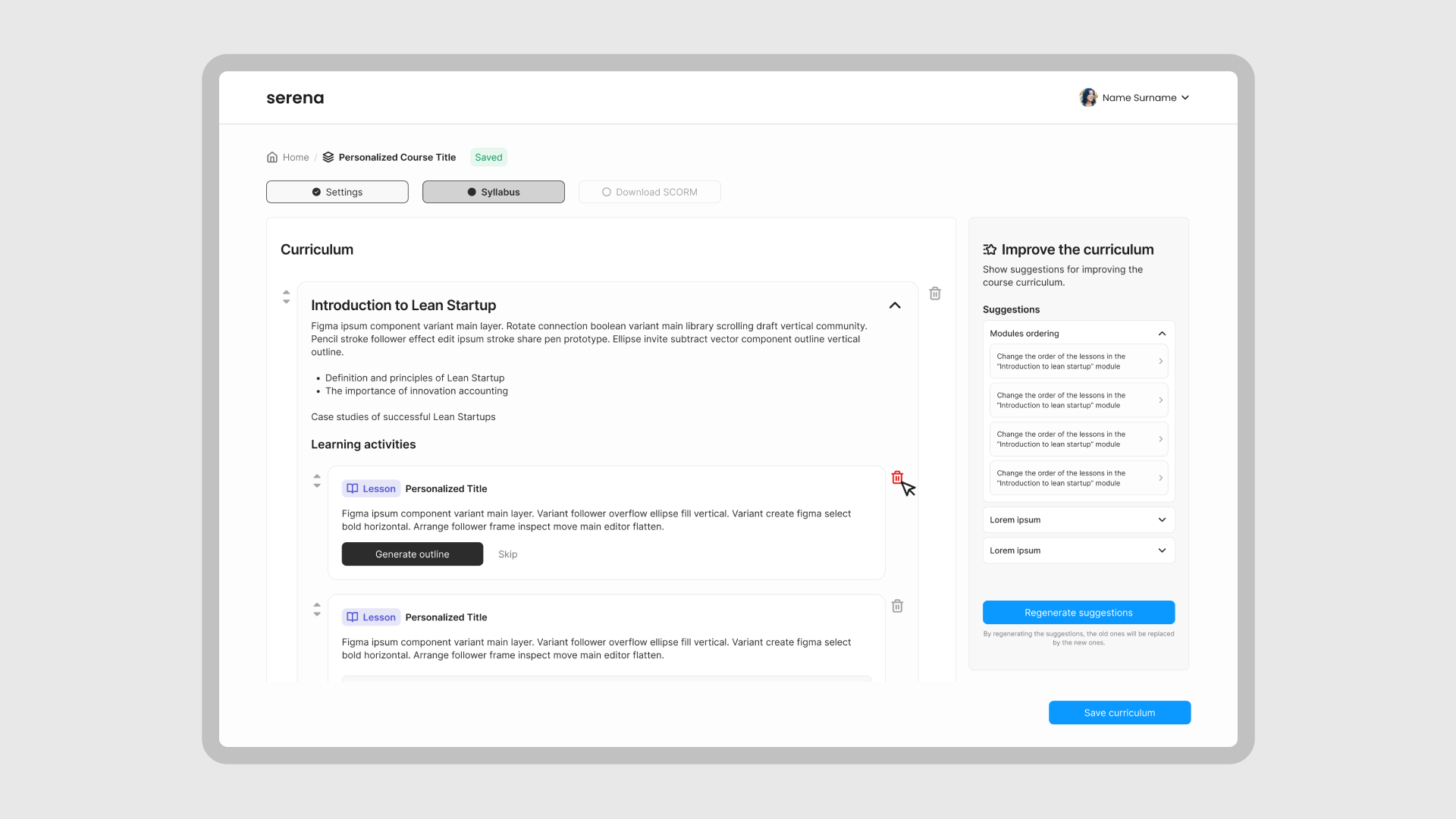
Task: Expand the first Lorem ipsum dropdown
Action: coord(1078,520)
